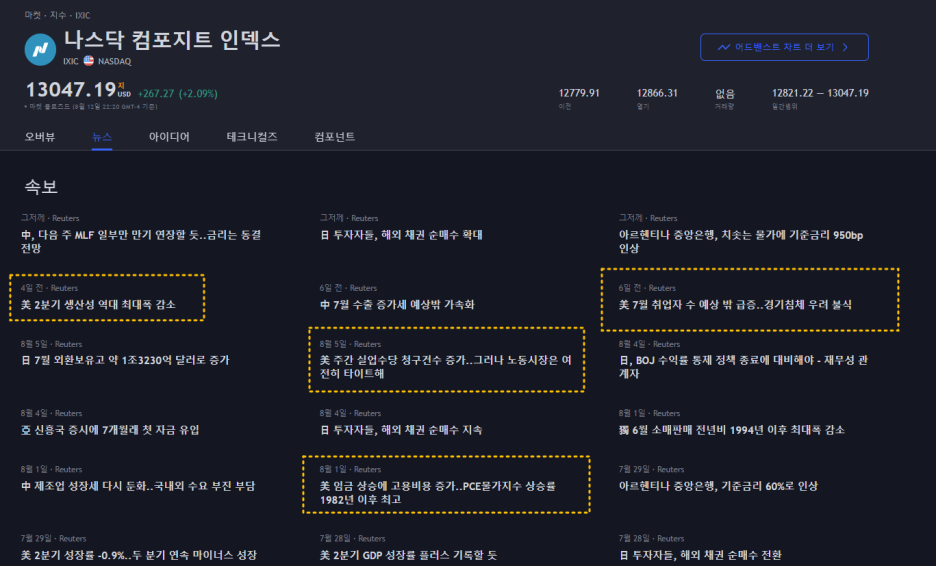The height and width of the screenshot is (566, 936).
Task: Open 日 투자자들, 해외 채권 순매수 전환 headline
Action: [x=700, y=555]
